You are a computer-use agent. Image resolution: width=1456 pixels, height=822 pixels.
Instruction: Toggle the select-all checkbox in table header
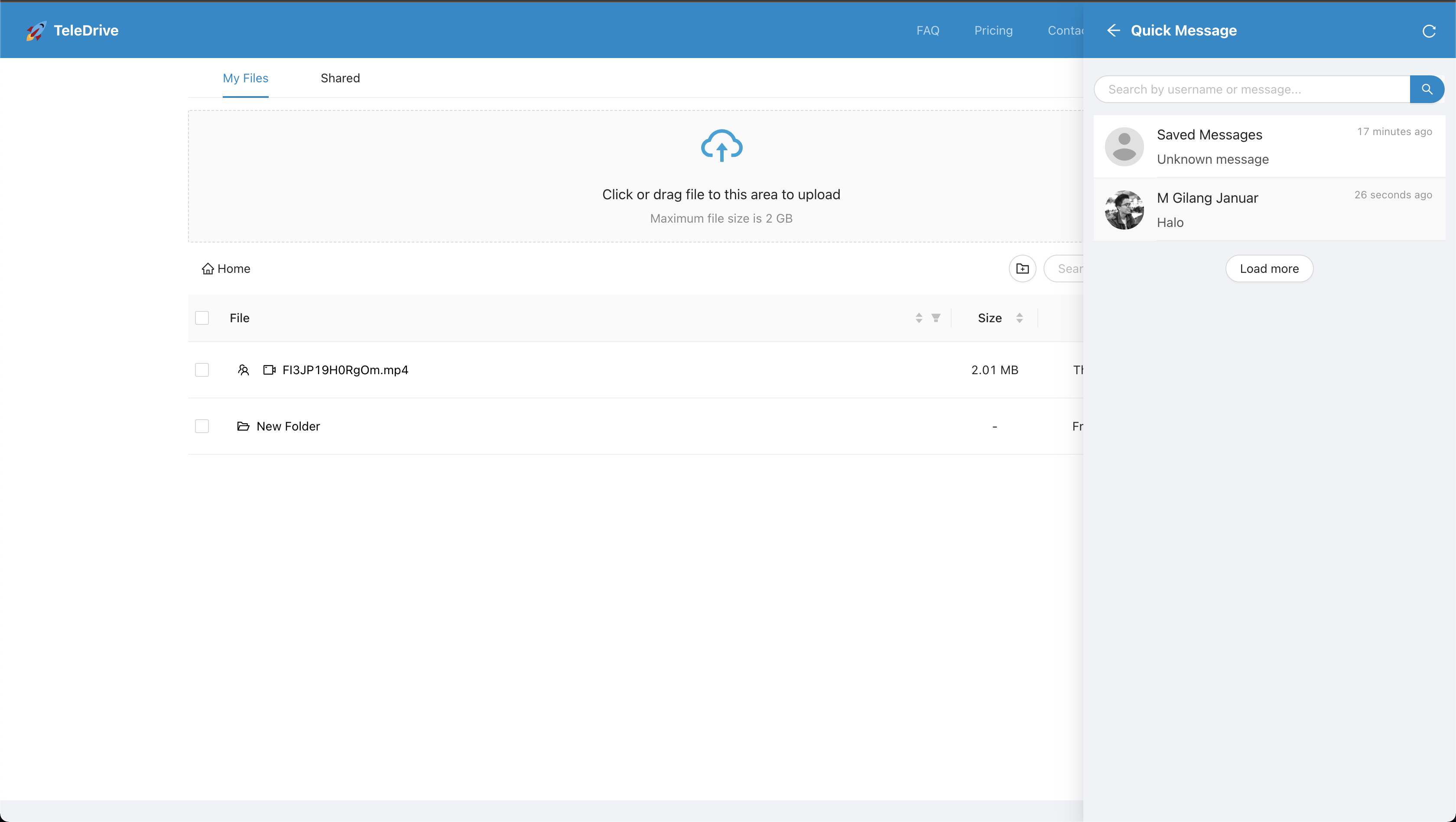point(202,318)
